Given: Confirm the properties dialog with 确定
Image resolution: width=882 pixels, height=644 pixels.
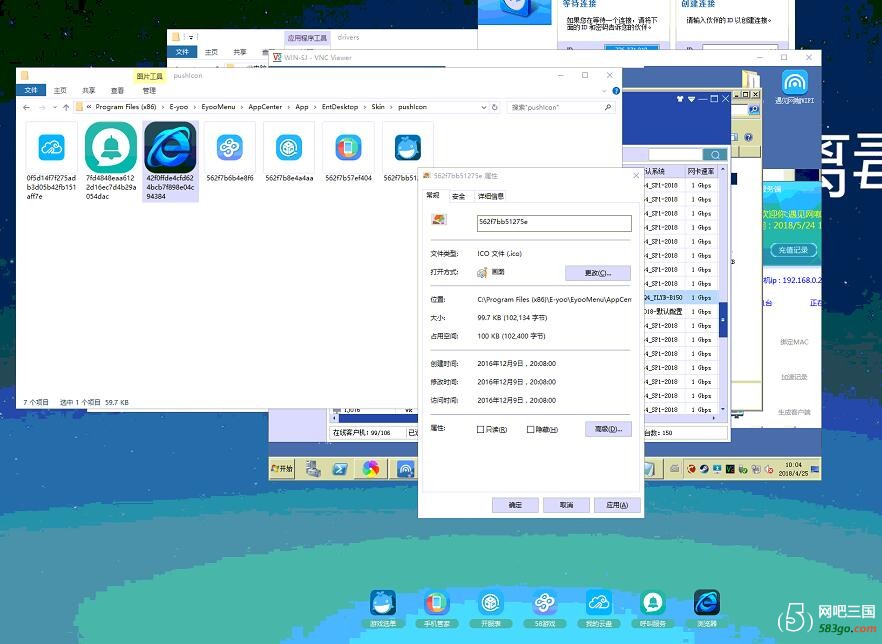Looking at the screenshot, I should [515, 505].
